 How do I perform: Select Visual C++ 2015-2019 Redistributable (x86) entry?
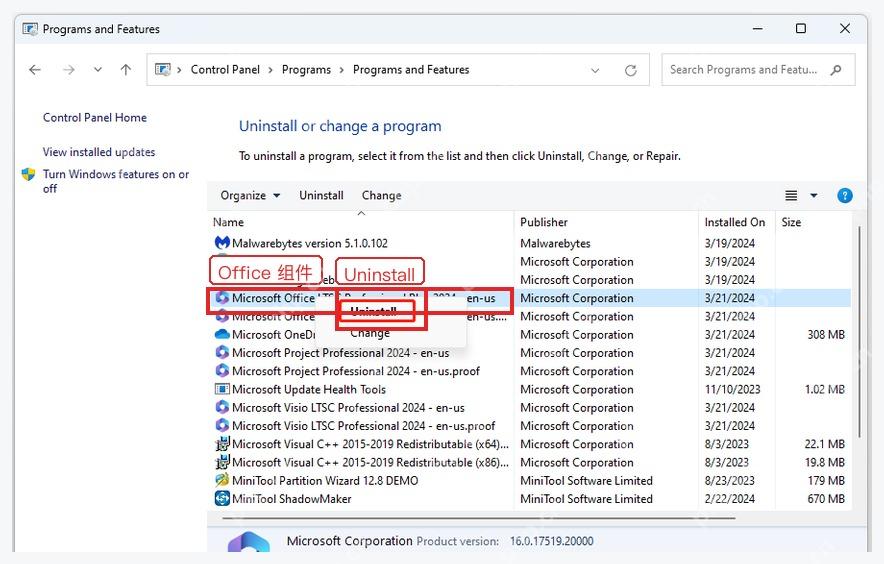click(x=370, y=462)
